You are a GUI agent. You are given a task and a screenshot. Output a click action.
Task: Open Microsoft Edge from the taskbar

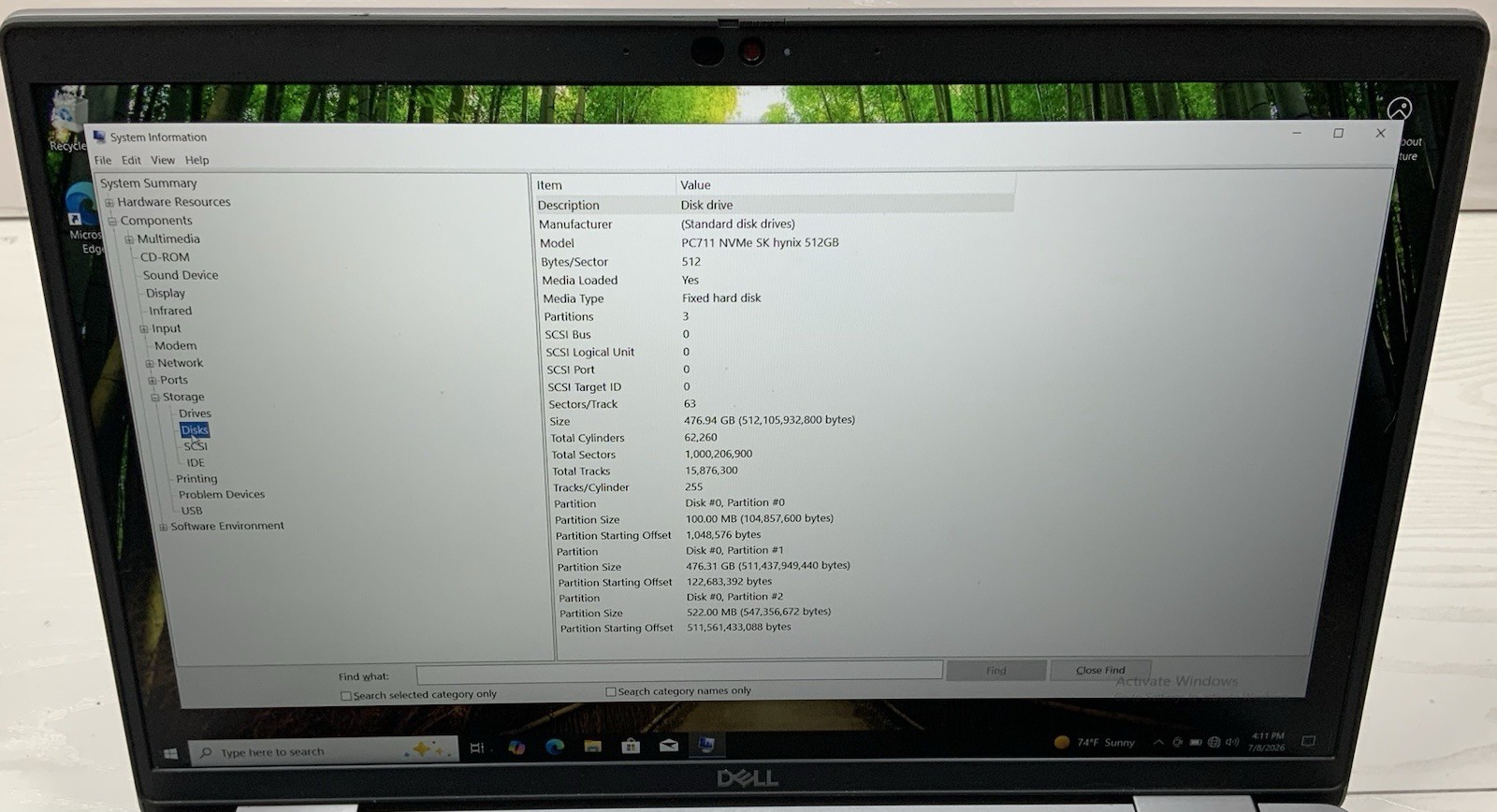[x=555, y=746]
